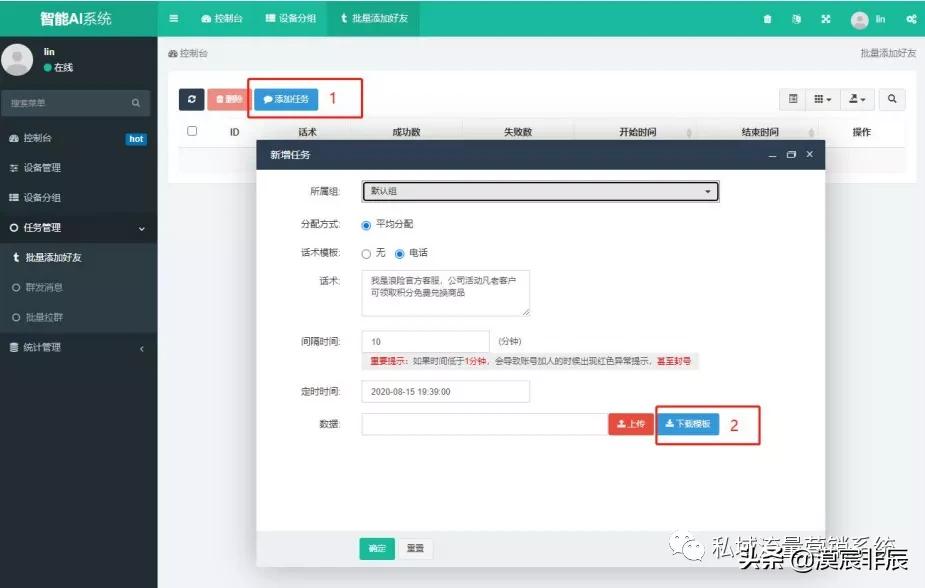Image resolution: width=925 pixels, height=588 pixels.
Task: Click inside the 间隔时间 interval input field
Action: point(425,341)
